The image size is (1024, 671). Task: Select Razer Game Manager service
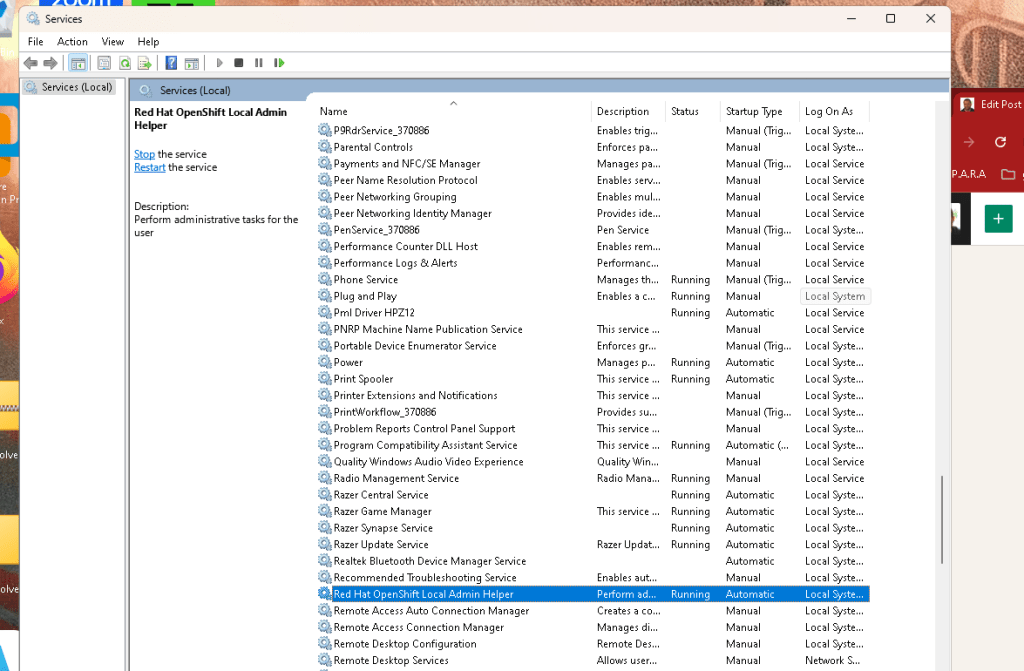pos(593,511)
